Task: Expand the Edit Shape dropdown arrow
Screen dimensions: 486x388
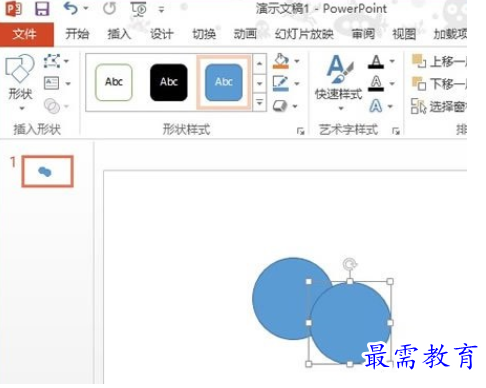Action: [x=66, y=61]
